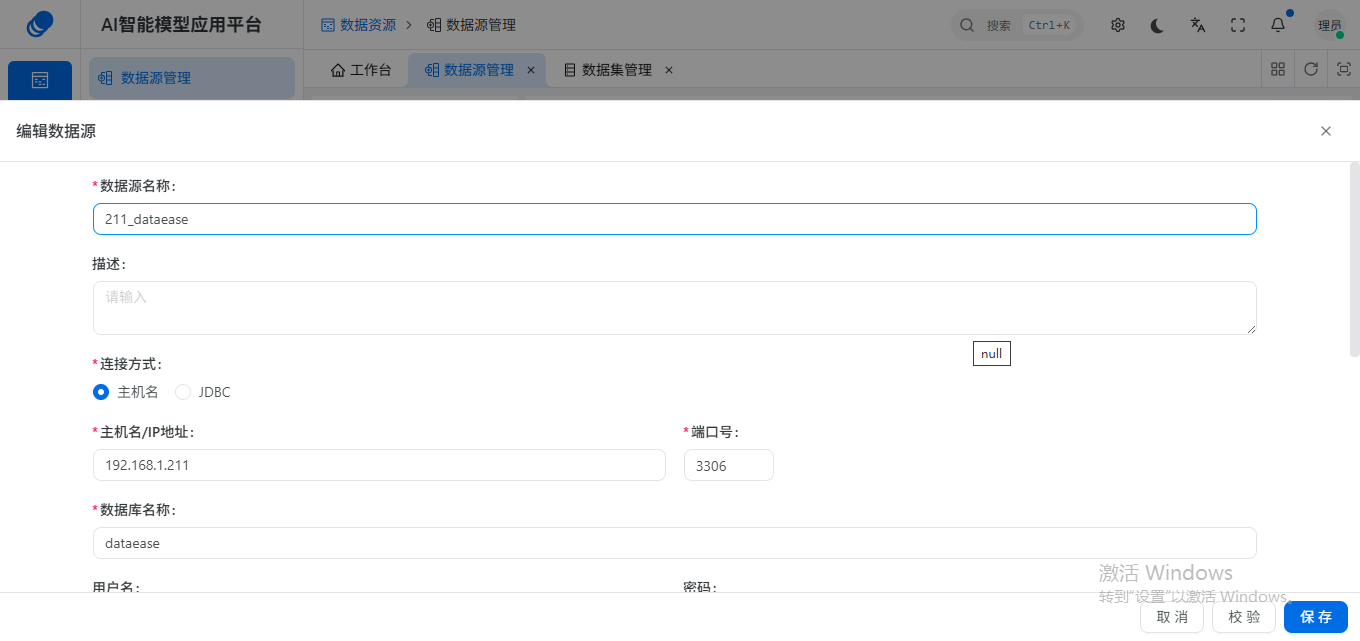Click the 数据资源 breadcrumb
The image size is (1360, 641).
tap(358, 25)
